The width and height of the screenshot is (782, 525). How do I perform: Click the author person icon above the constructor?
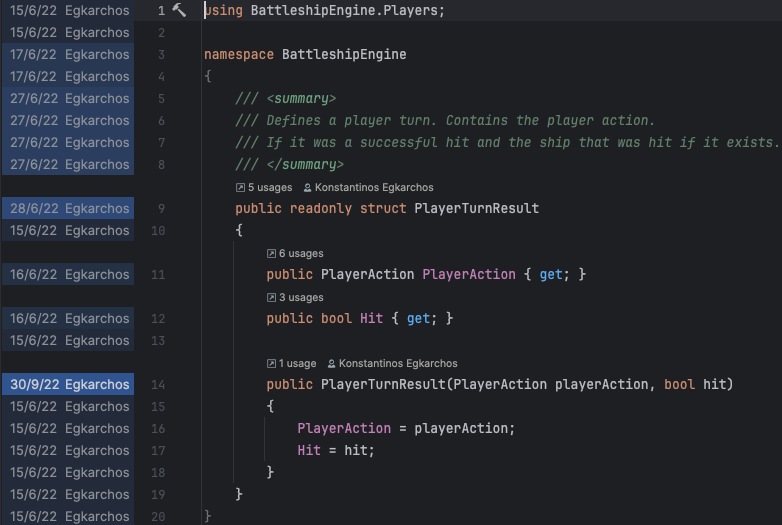coord(331,363)
